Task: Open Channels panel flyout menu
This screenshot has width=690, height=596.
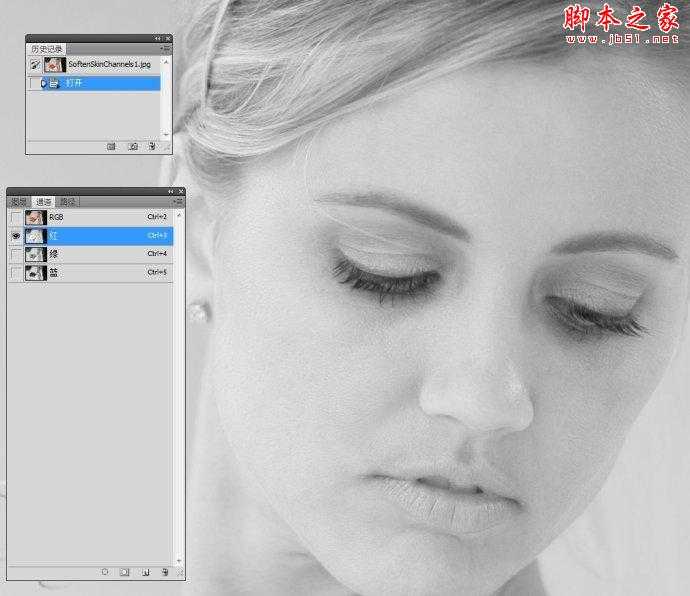Action: tap(178, 202)
